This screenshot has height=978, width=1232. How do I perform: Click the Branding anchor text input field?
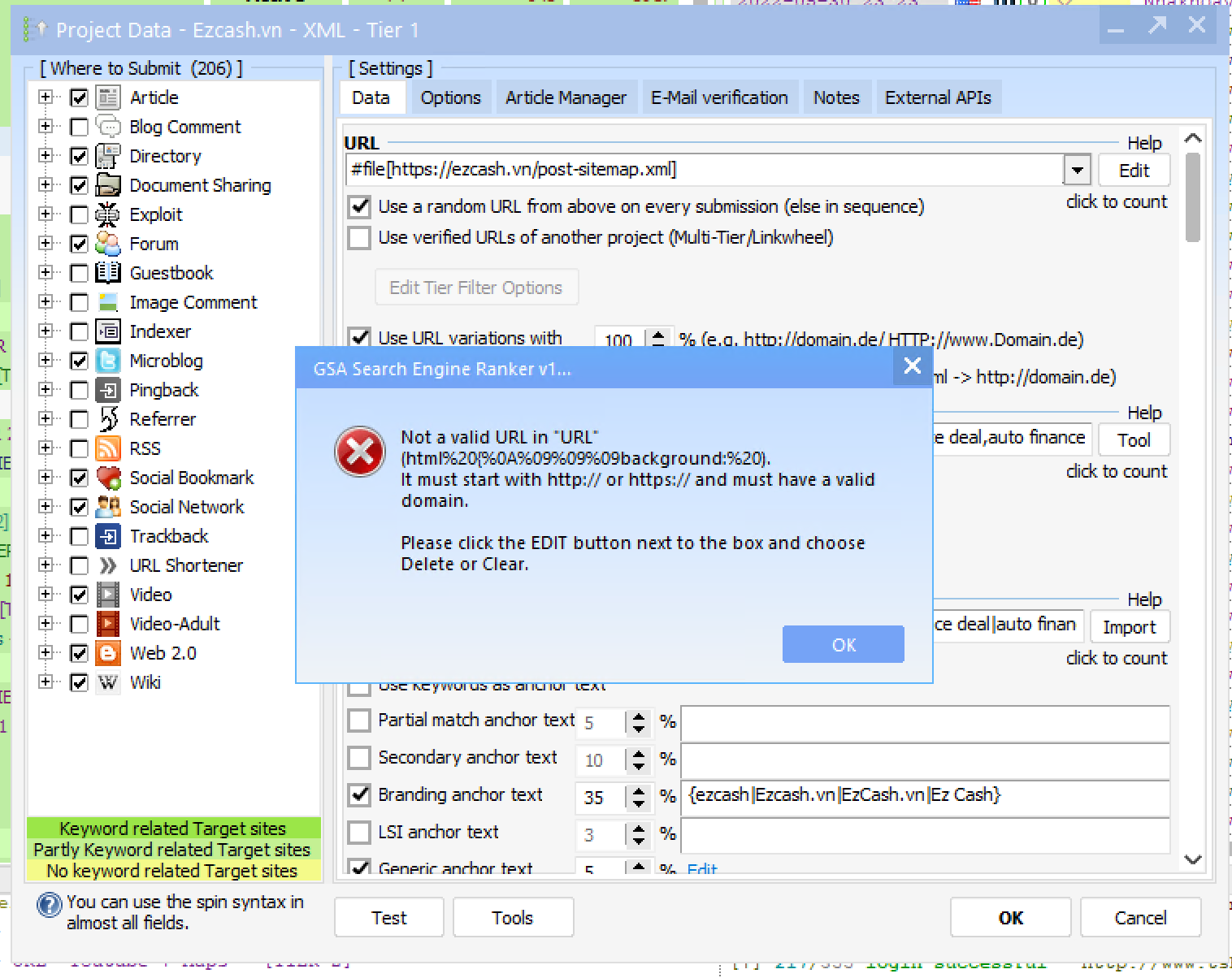tap(926, 797)
